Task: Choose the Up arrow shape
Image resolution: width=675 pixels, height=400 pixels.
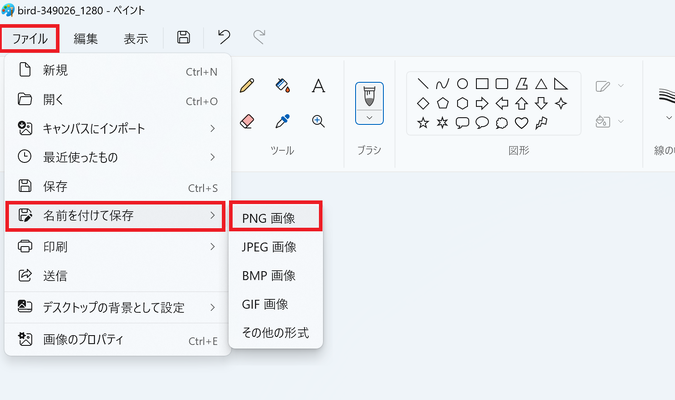Action: (x=521, y=103)
